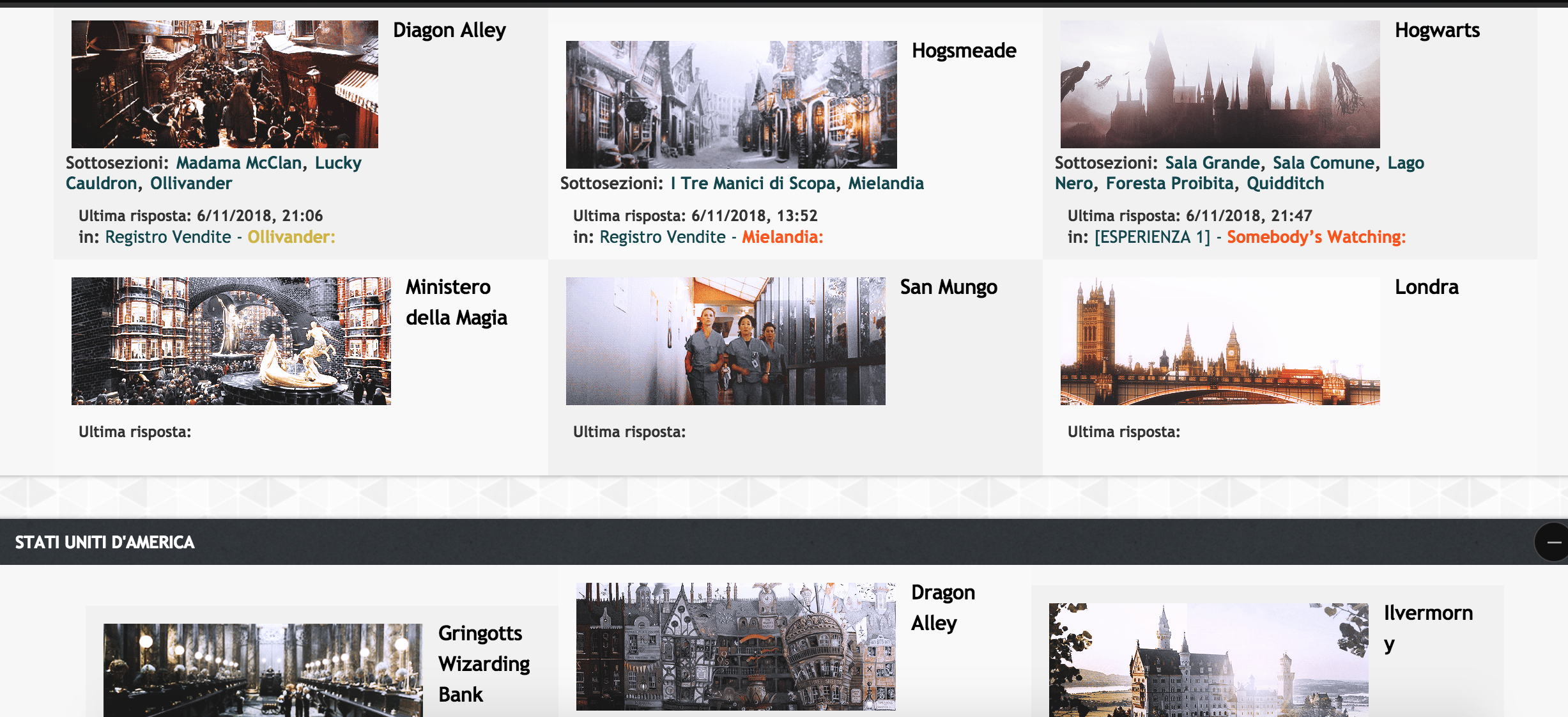
Task: Open the Hogsmeade forum title
Action: [964, 50]
